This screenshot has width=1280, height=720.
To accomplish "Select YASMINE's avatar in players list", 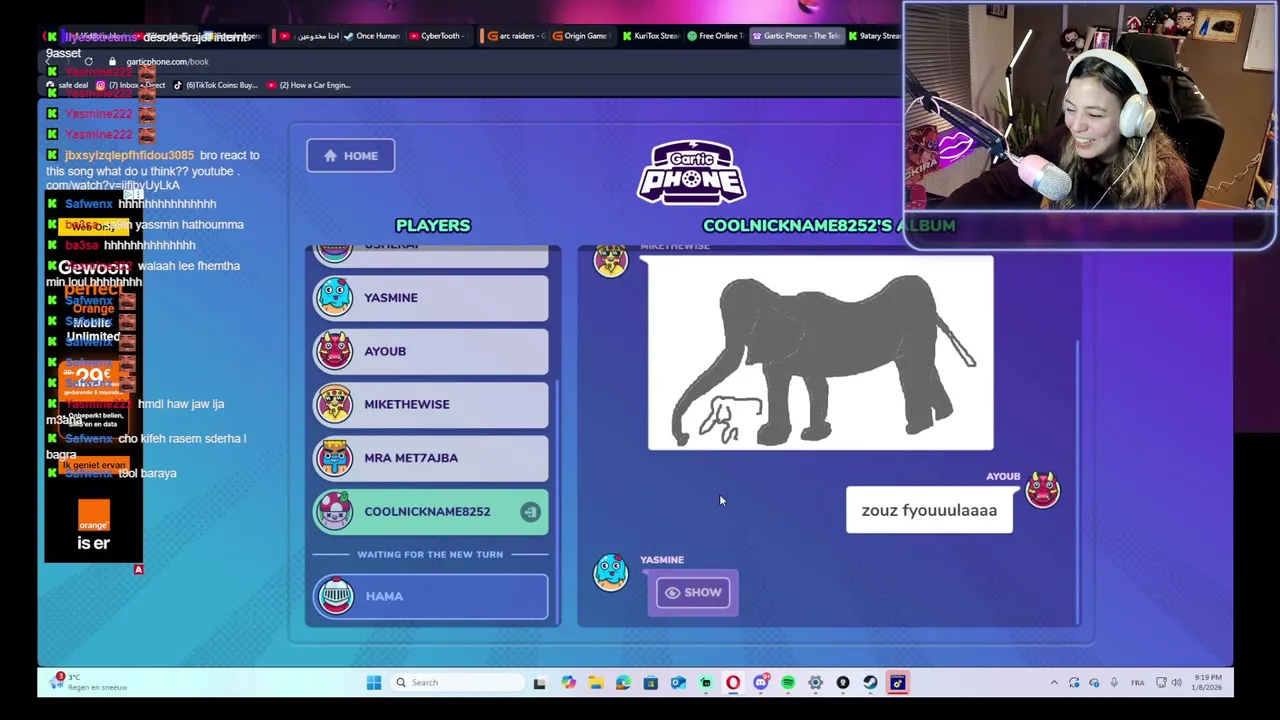I will click(335, 297).
